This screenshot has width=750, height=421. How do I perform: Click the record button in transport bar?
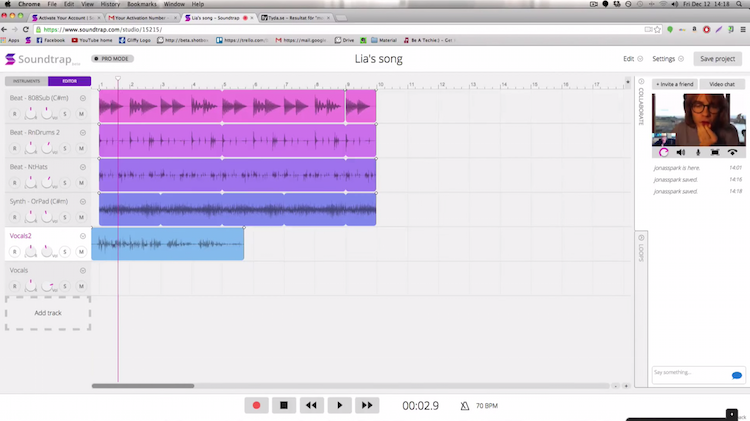(x=256, y=405)
